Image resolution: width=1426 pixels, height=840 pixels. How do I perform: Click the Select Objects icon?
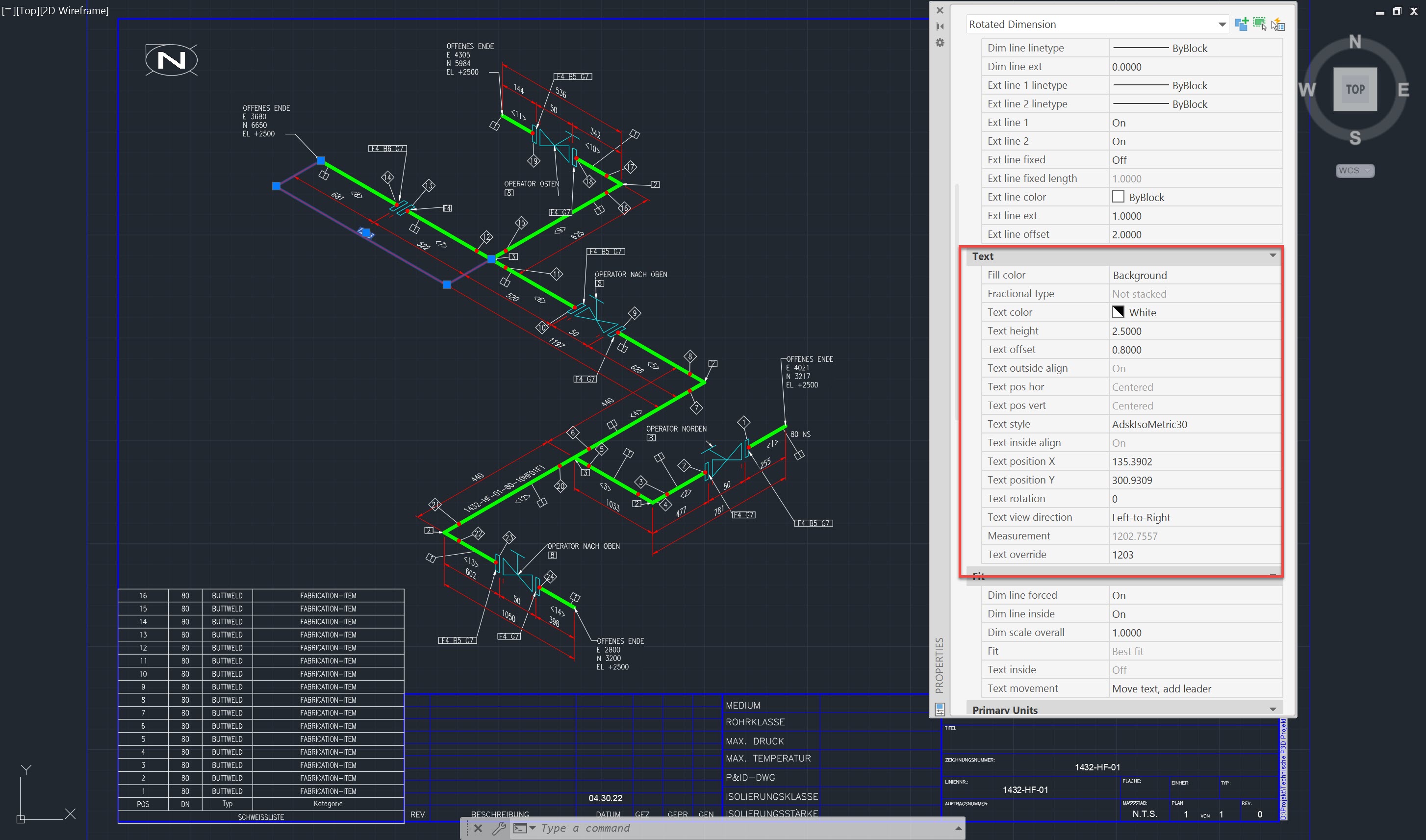tap(1260, 25)
